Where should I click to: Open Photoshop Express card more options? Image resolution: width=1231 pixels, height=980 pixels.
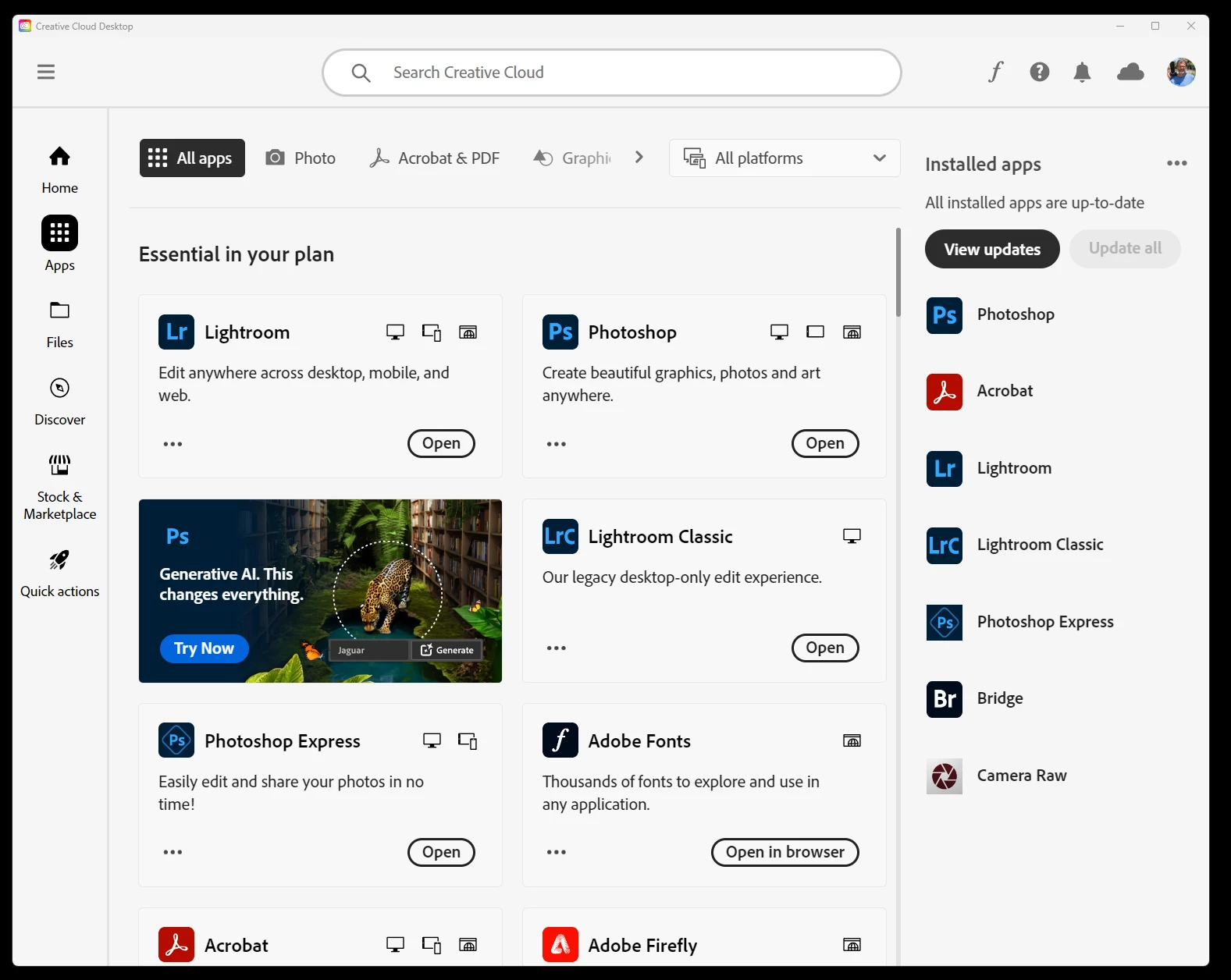point(173,852)
